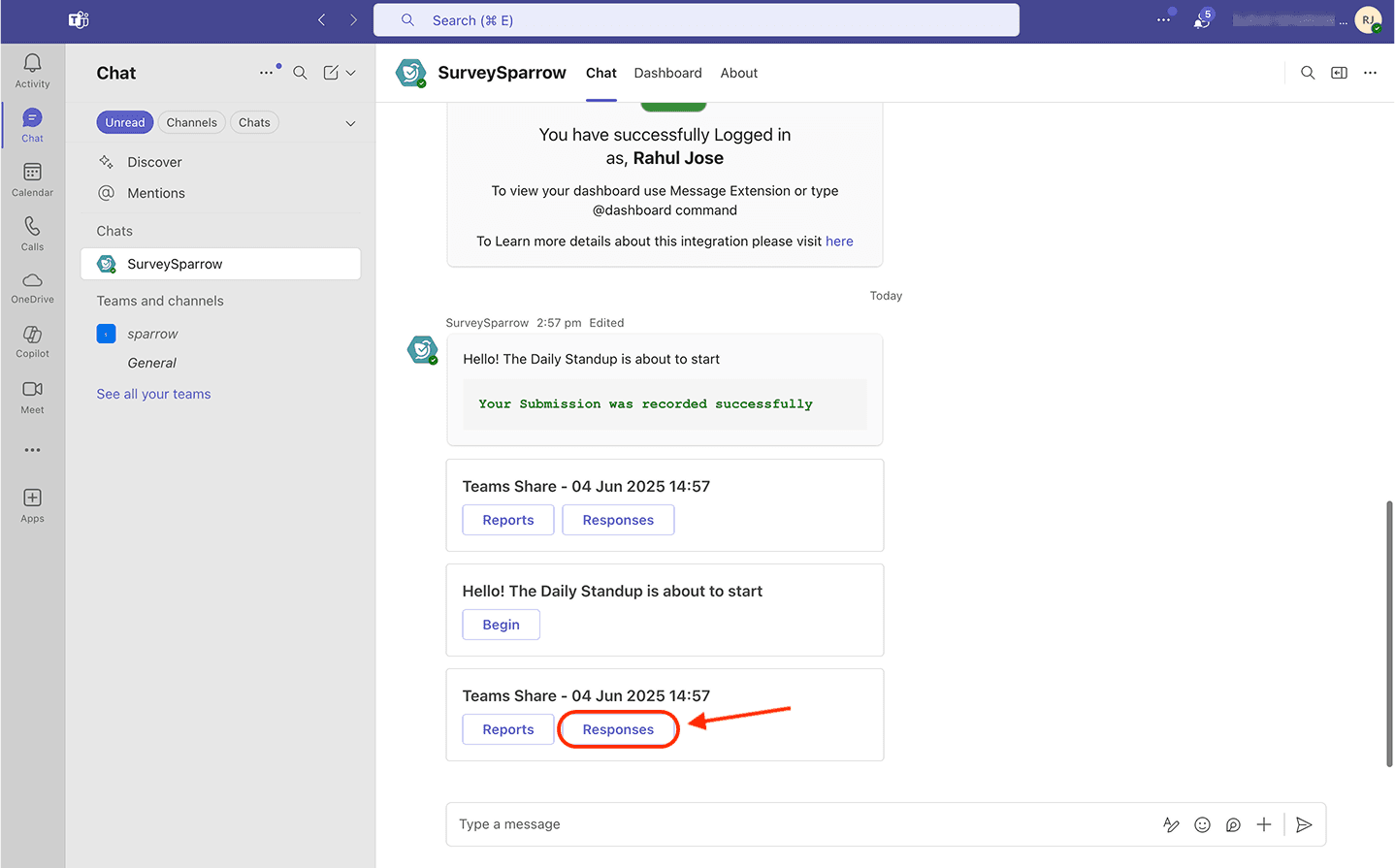
Task: Click the Begin button for Daily Standup
Action: coord(501,625)
